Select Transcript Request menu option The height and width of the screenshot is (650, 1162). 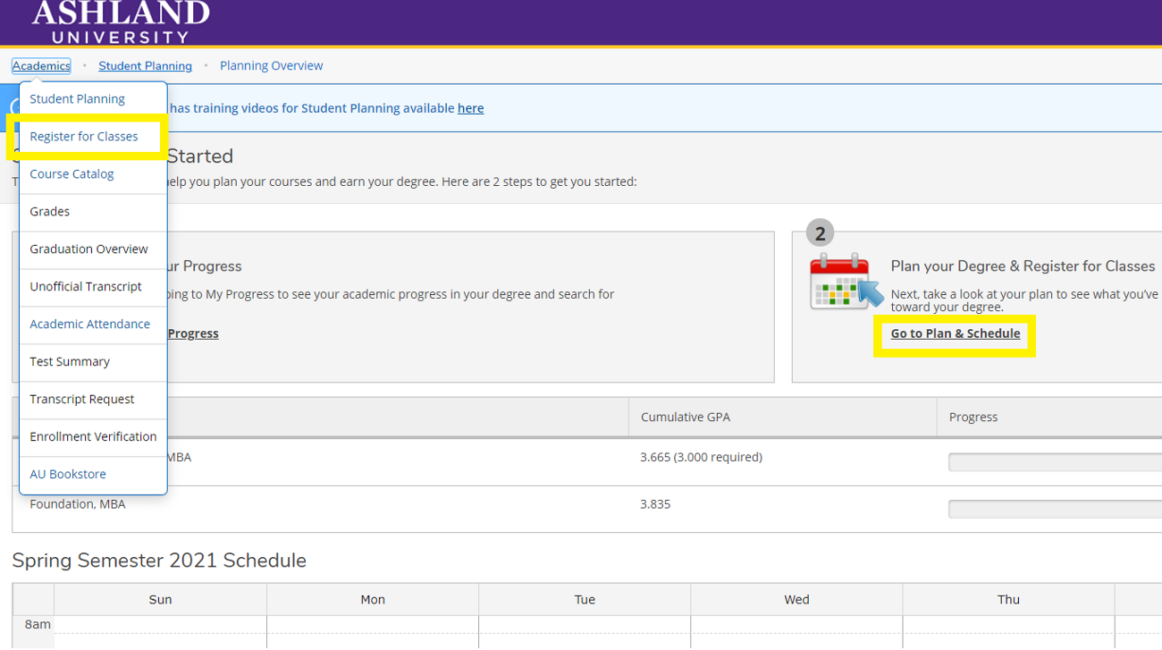(x=82, y=399)
